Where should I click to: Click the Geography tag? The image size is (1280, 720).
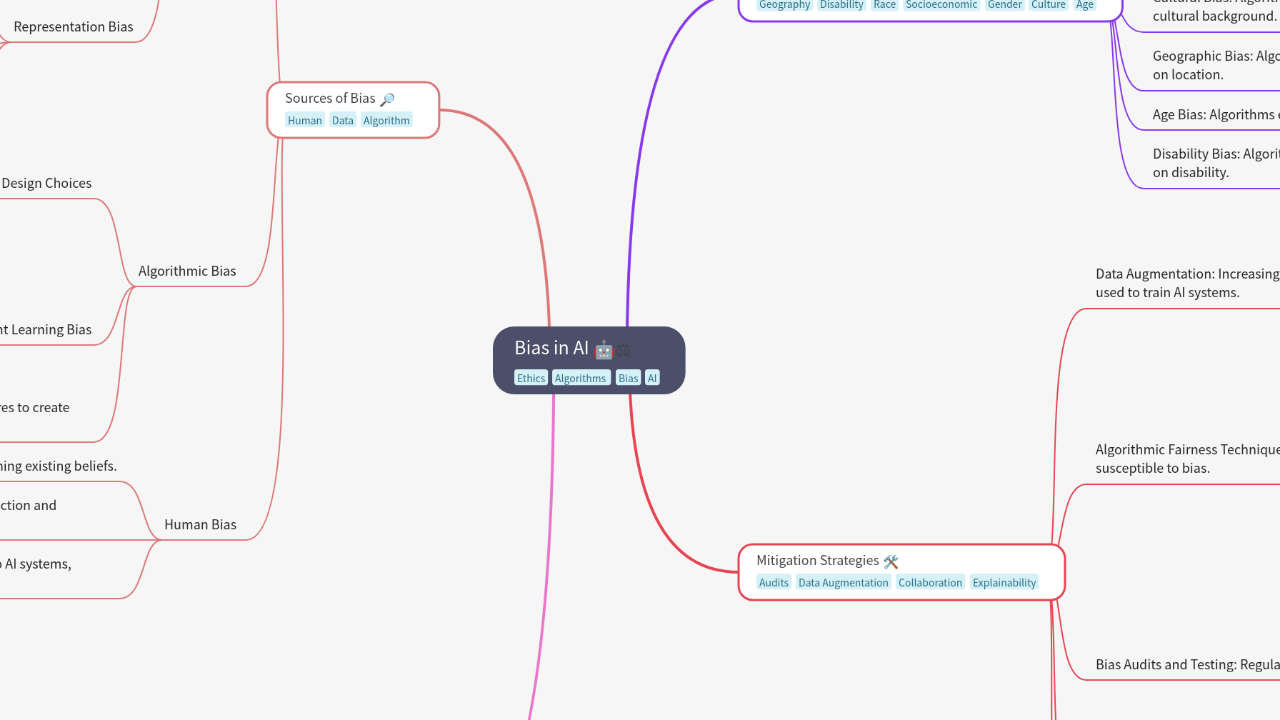tap(784, 5)
